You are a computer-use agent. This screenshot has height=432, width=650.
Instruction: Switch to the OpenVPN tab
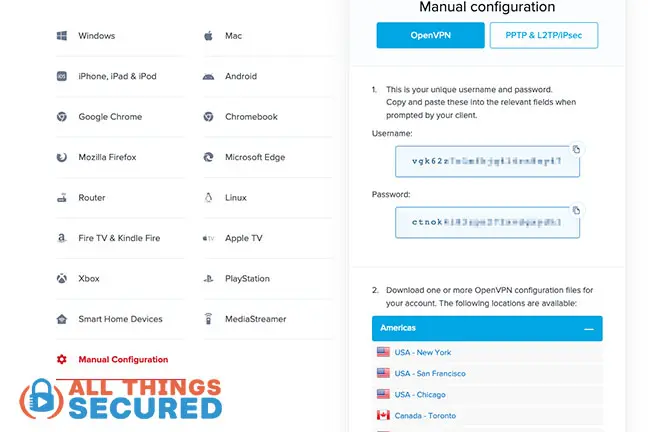(x=430, y=36)
